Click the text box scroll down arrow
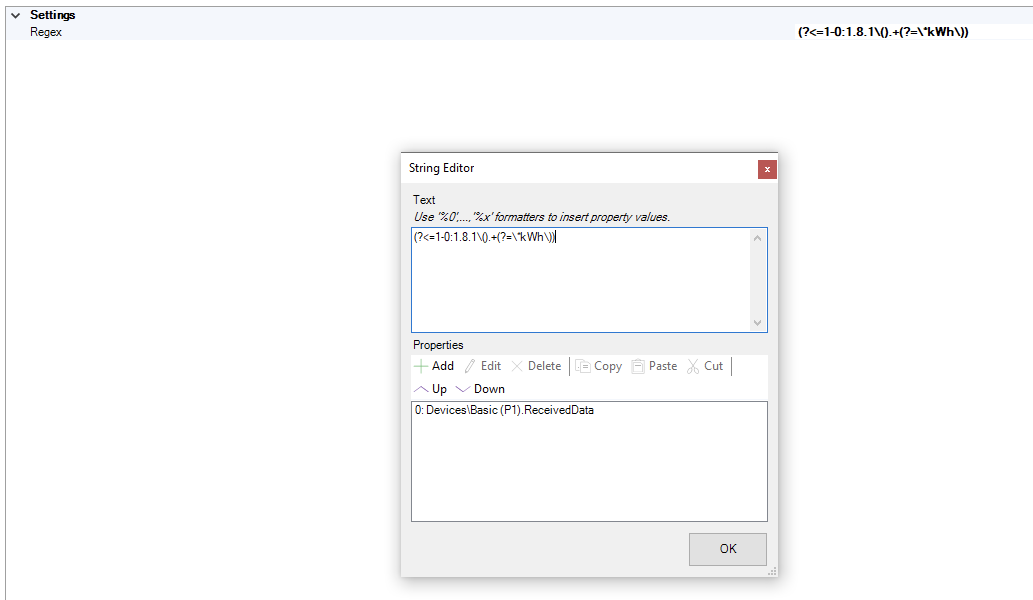The height and width of the screenshot is (600, 1033). click(757, 322)
